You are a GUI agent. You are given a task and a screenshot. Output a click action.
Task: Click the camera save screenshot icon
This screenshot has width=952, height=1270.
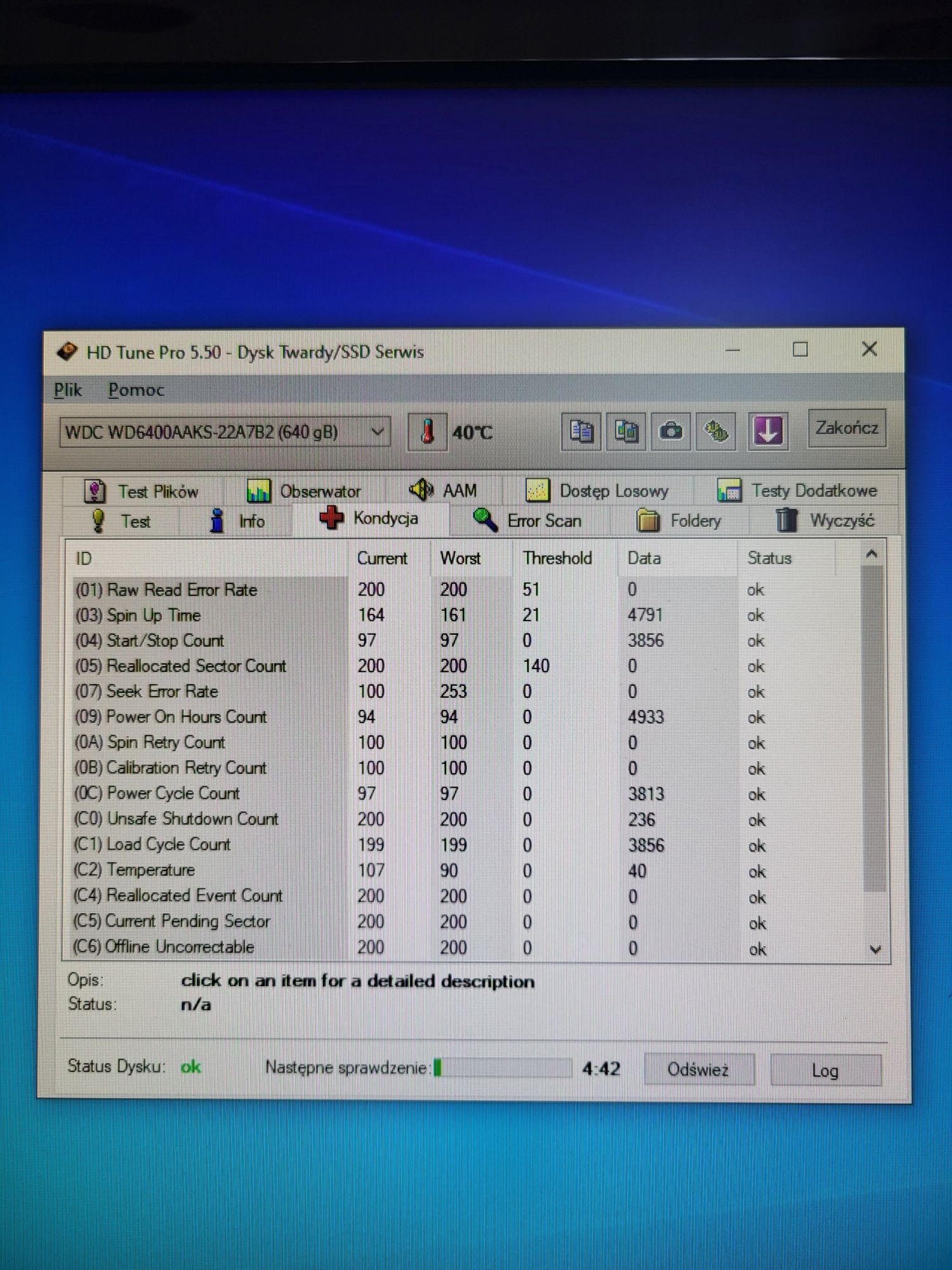pyautogui.click(x=671, y=432)
